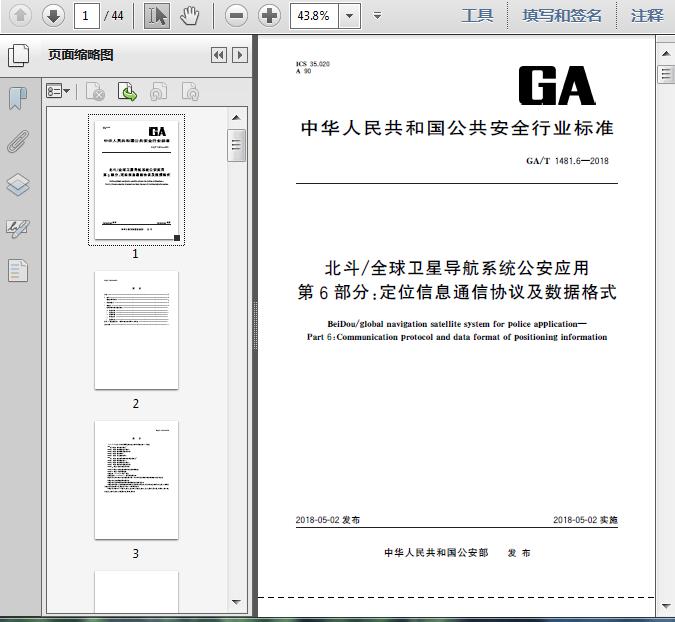Open the 工具 tools pane
The height and width of the screenshot is (622, 675).
point(477,16)
